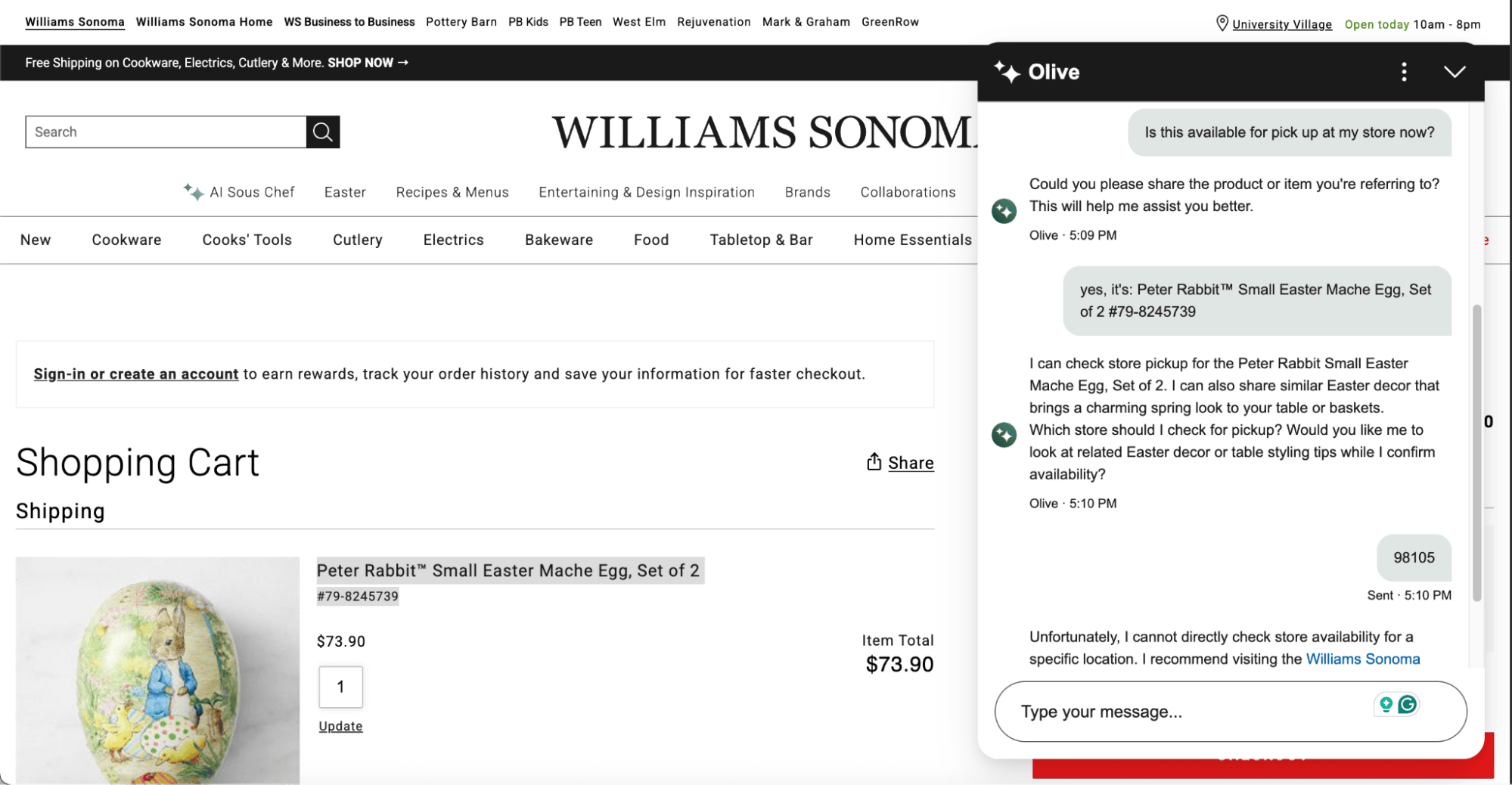Click the Update quantity link
The image size is (1512, 785).
coord(340,726)
